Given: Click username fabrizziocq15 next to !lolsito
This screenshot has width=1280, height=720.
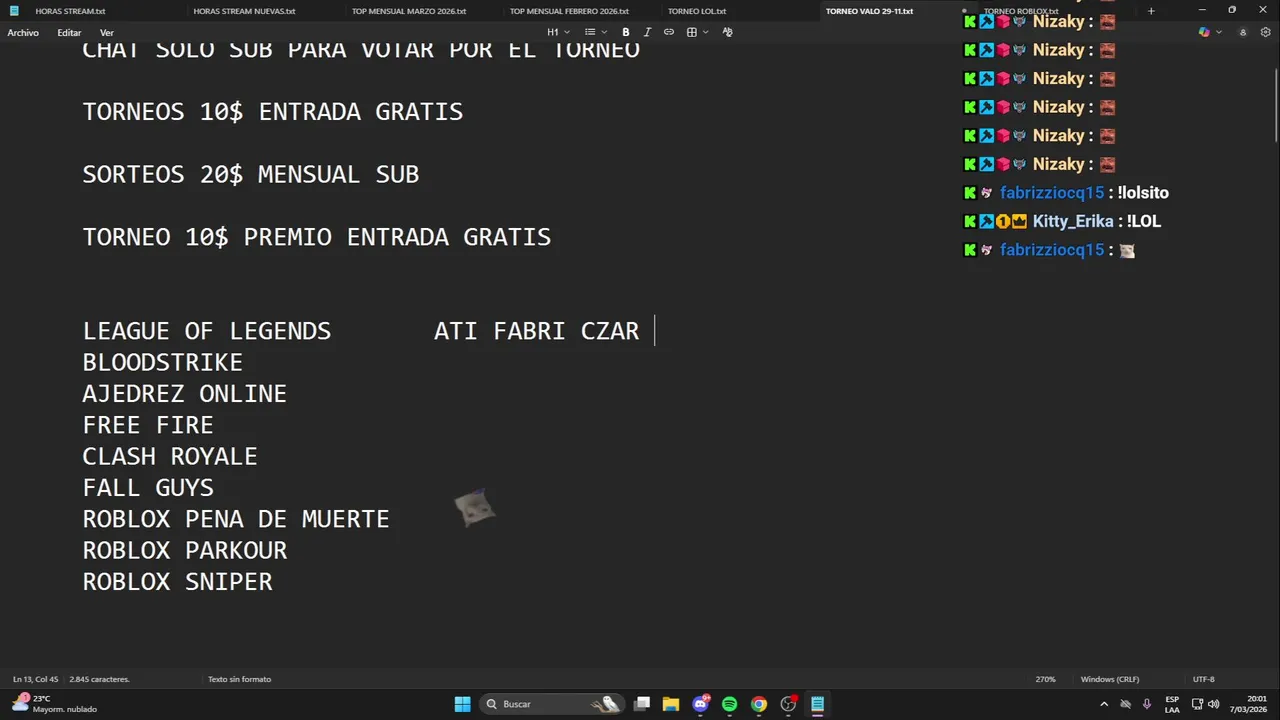Looking at the screenshot, I should point(1052,193).
